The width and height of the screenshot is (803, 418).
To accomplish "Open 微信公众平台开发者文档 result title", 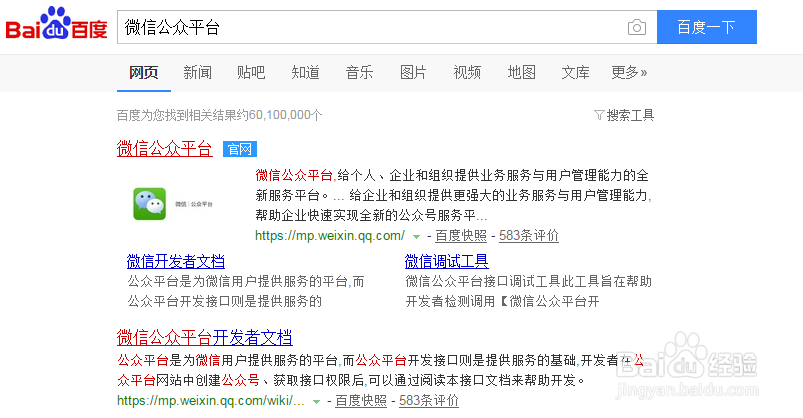I will pos(204,338).
